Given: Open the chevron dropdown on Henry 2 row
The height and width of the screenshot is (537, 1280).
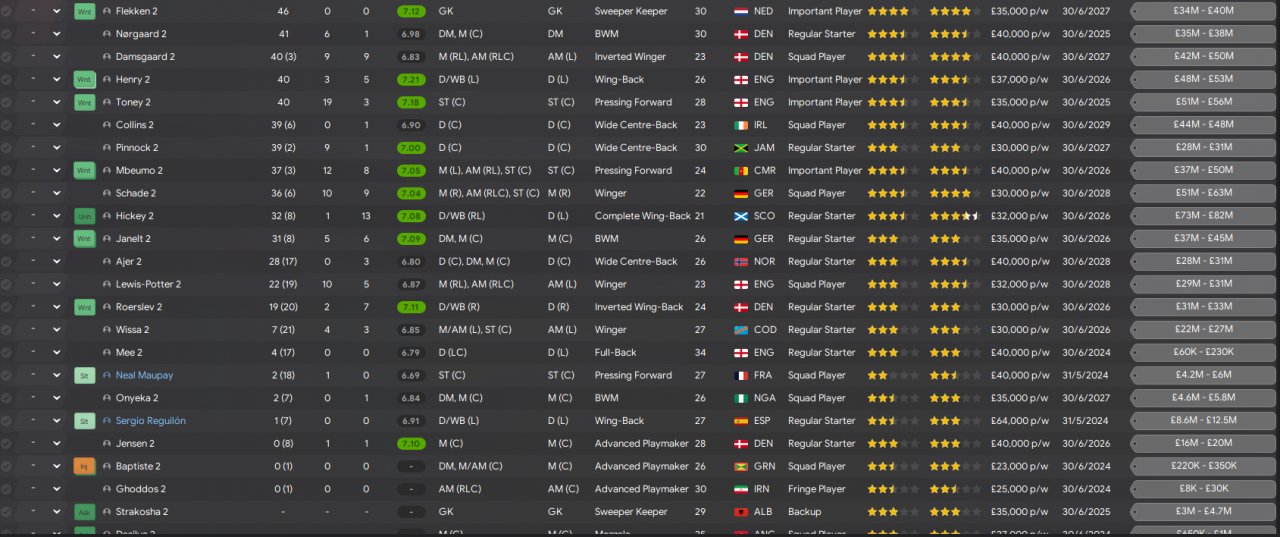Looking at the screenshot, I should [57, 79].
